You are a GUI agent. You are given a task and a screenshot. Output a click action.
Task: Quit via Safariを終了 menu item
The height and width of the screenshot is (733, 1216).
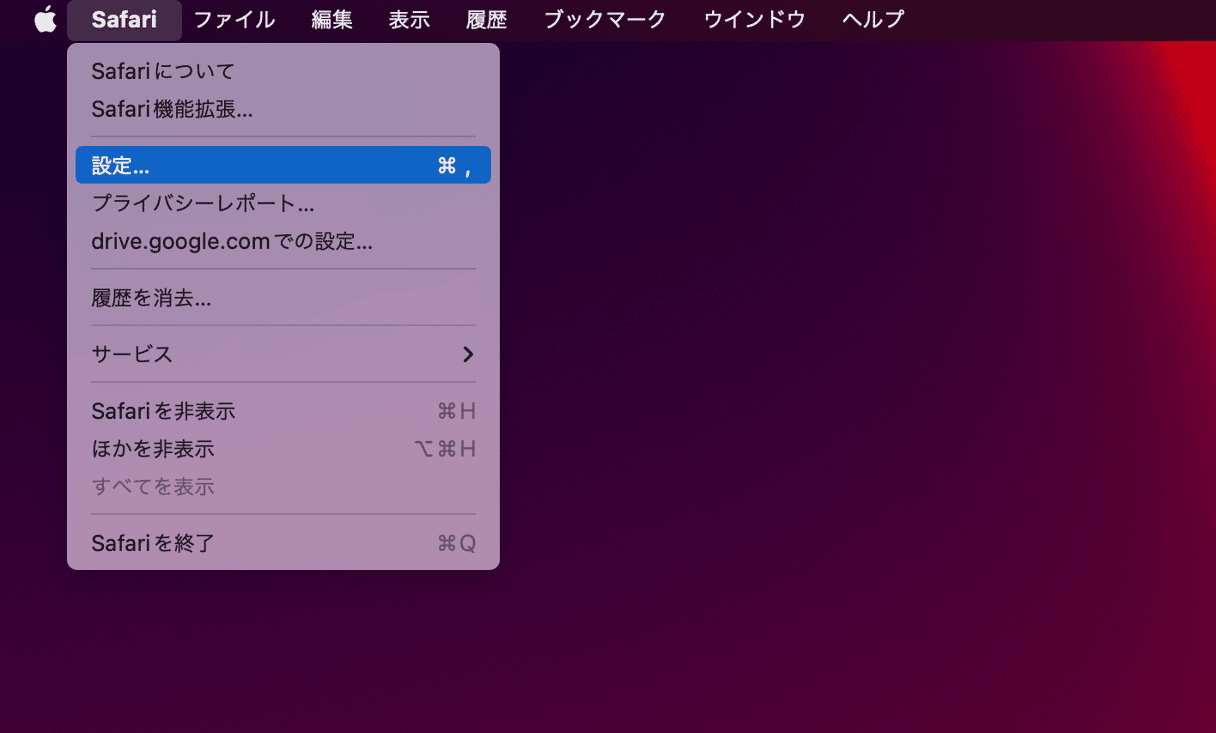click(x=153, y=543)
